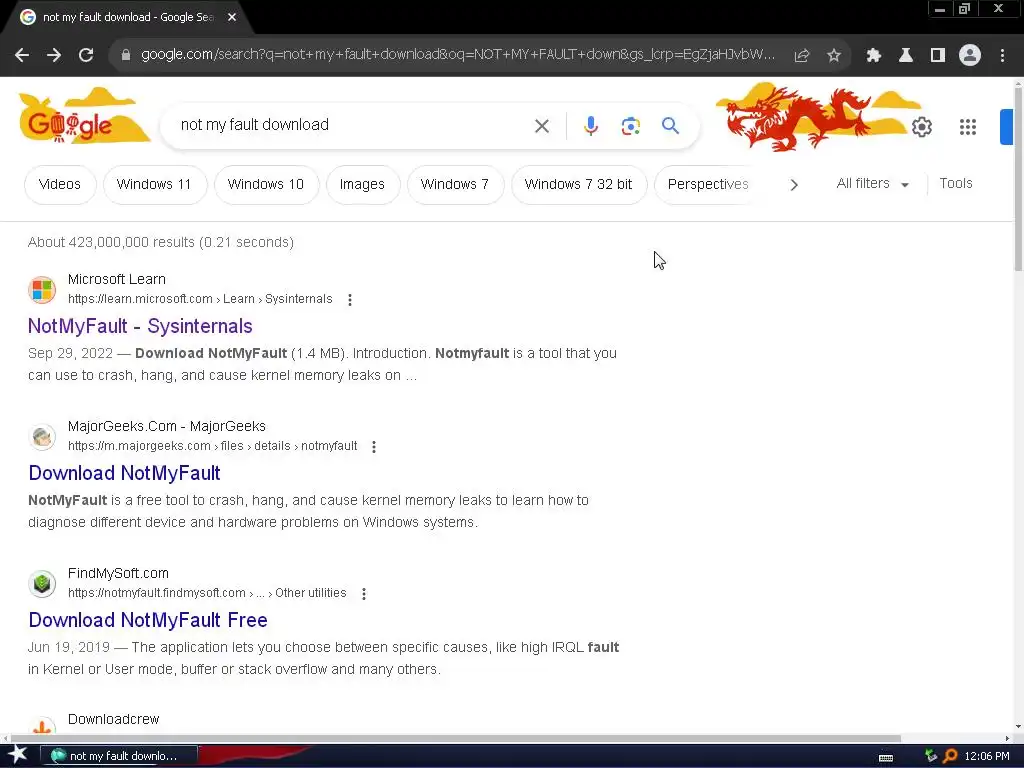This screenshot has width=1024, height=768.
Task: Start voice search with the microphone
Action: (x=590, y=125)
